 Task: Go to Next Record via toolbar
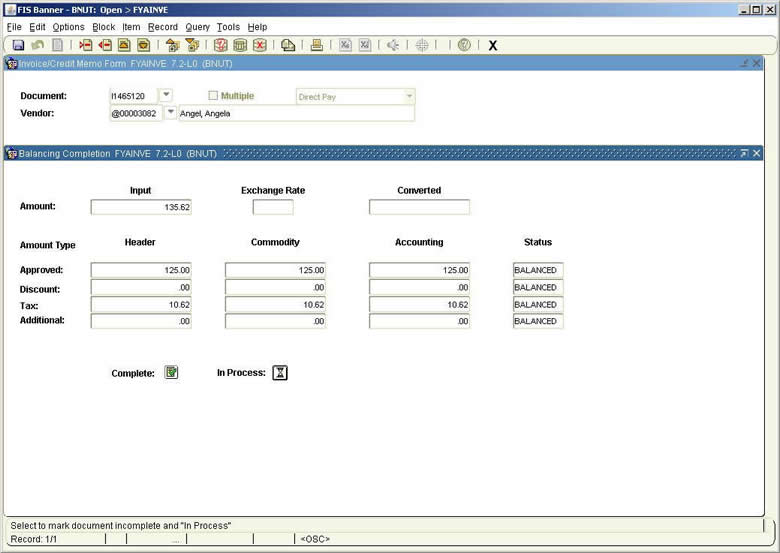pyautogui.click(x=143, y=45)
